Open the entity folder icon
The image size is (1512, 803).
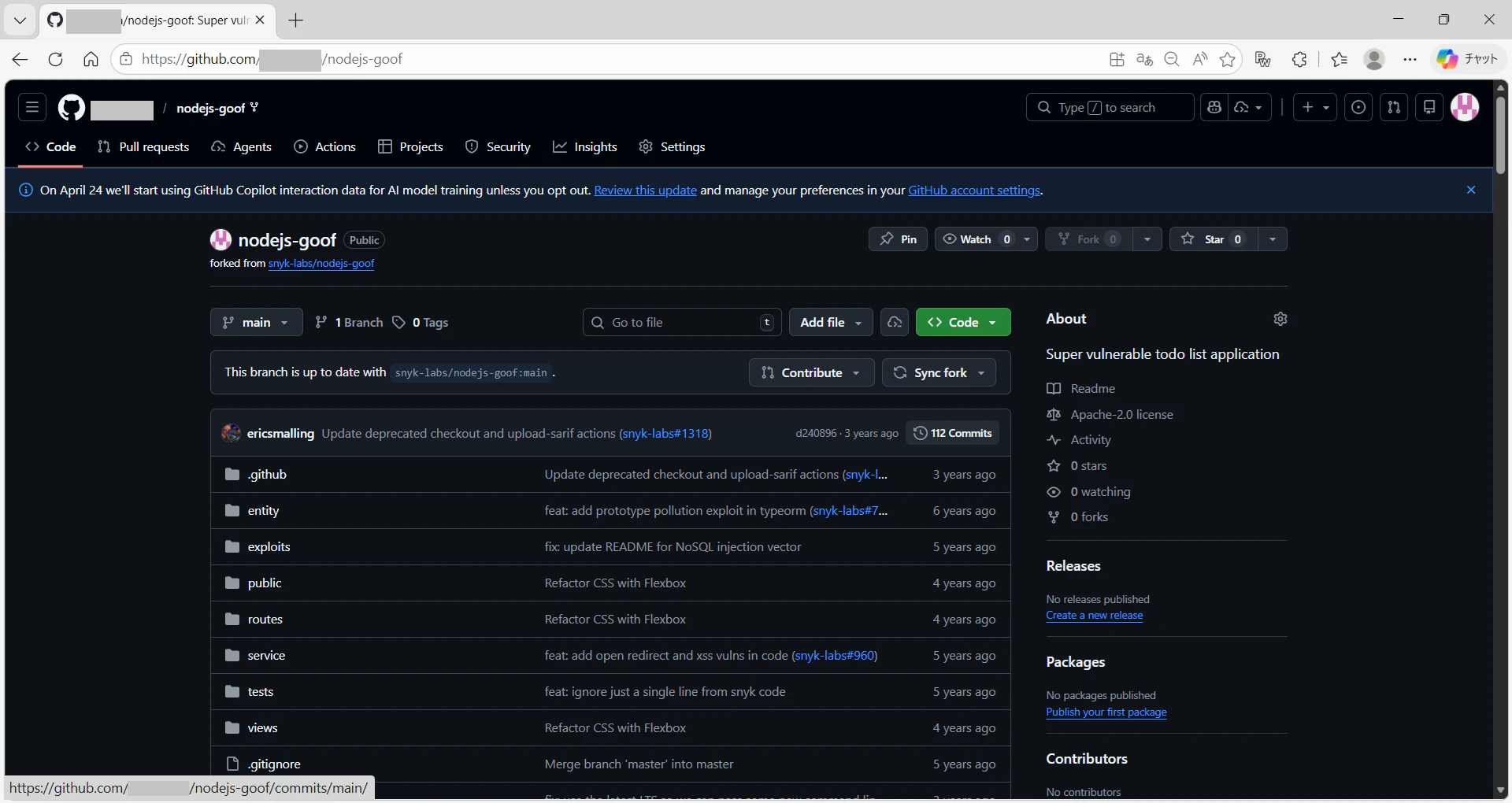coord(232,510)
